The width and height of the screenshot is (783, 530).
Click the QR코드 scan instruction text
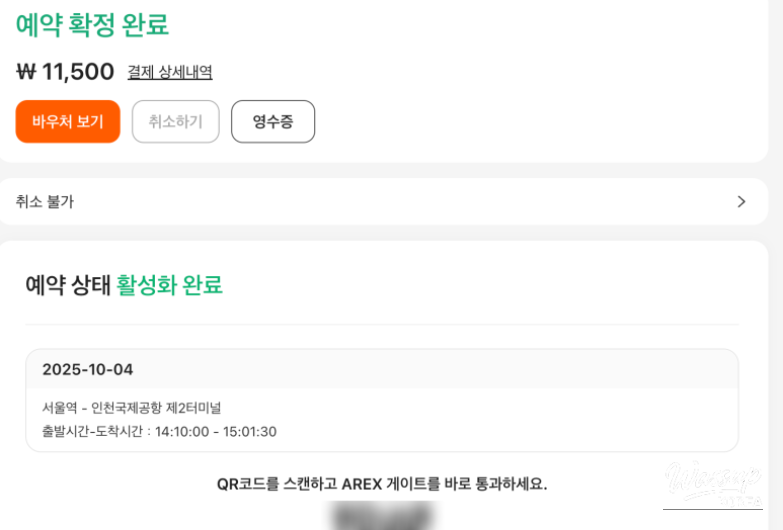382,484
